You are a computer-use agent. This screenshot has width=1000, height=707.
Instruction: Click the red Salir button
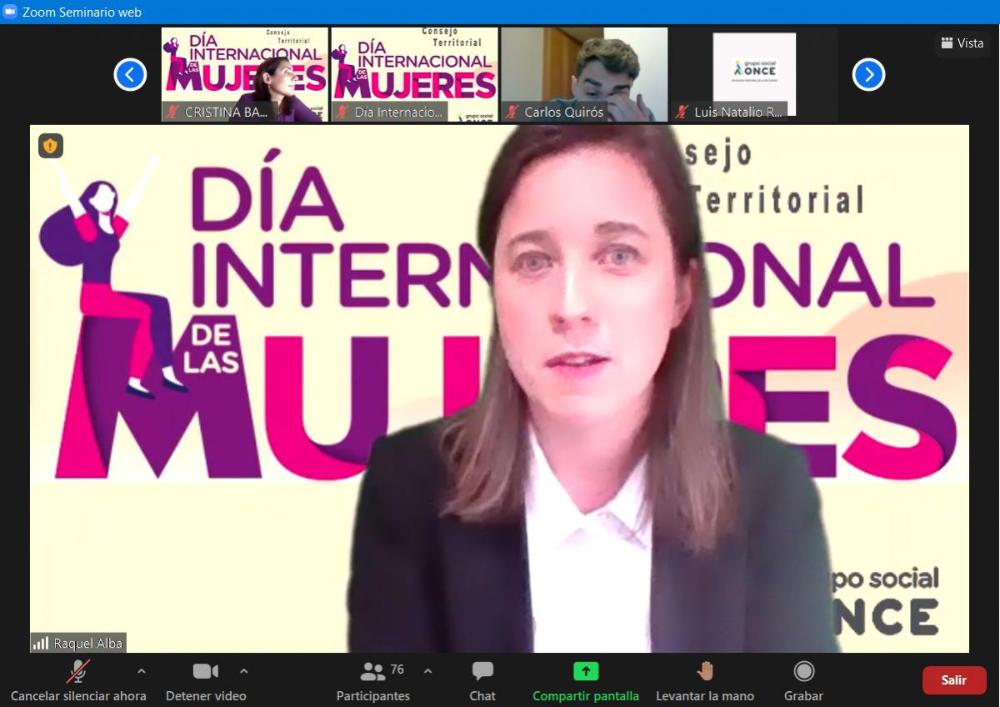pyautogui.click(x=954, y=679)
